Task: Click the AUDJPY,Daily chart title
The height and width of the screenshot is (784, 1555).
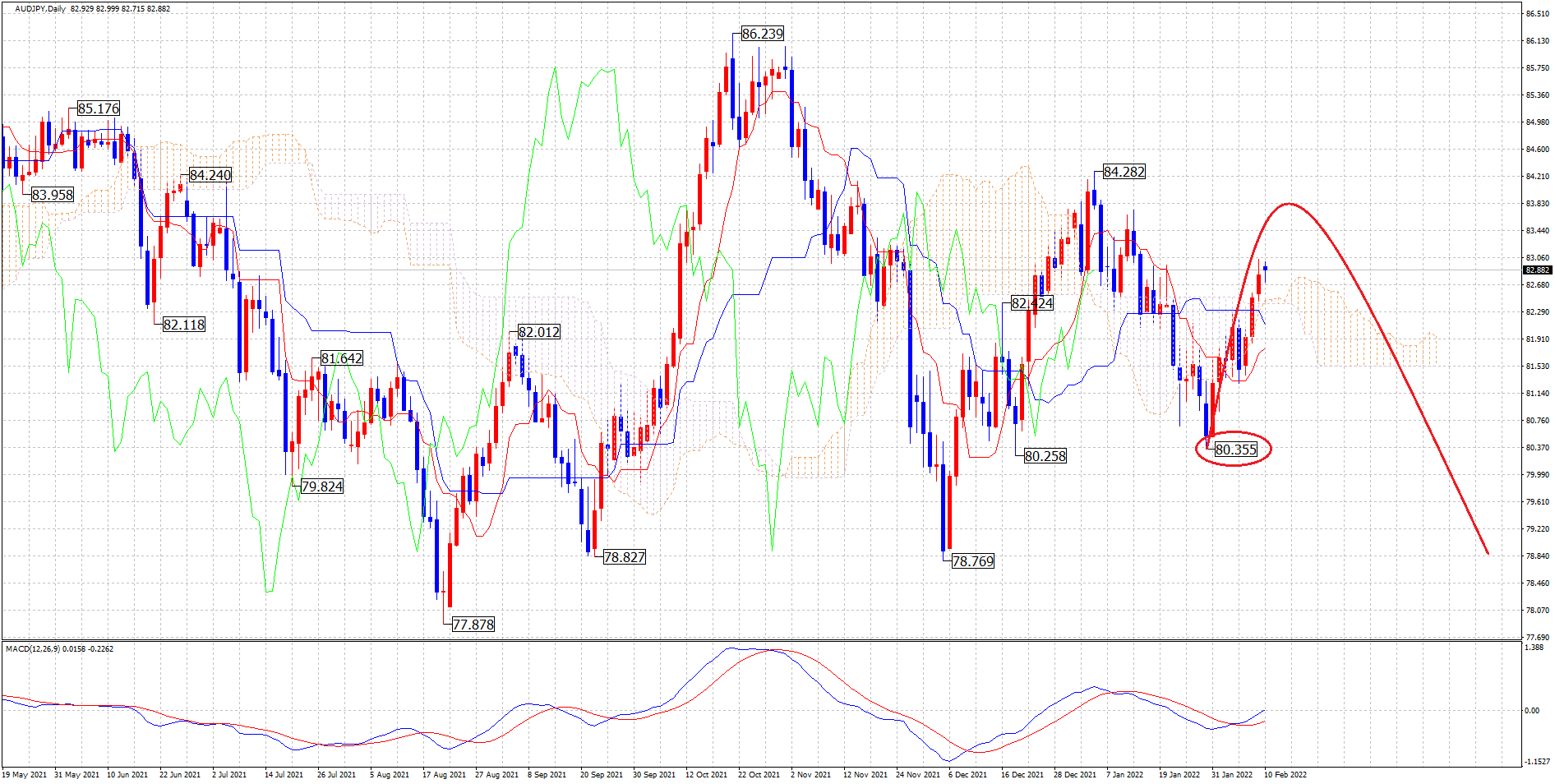Action: (x=40, y=9)
